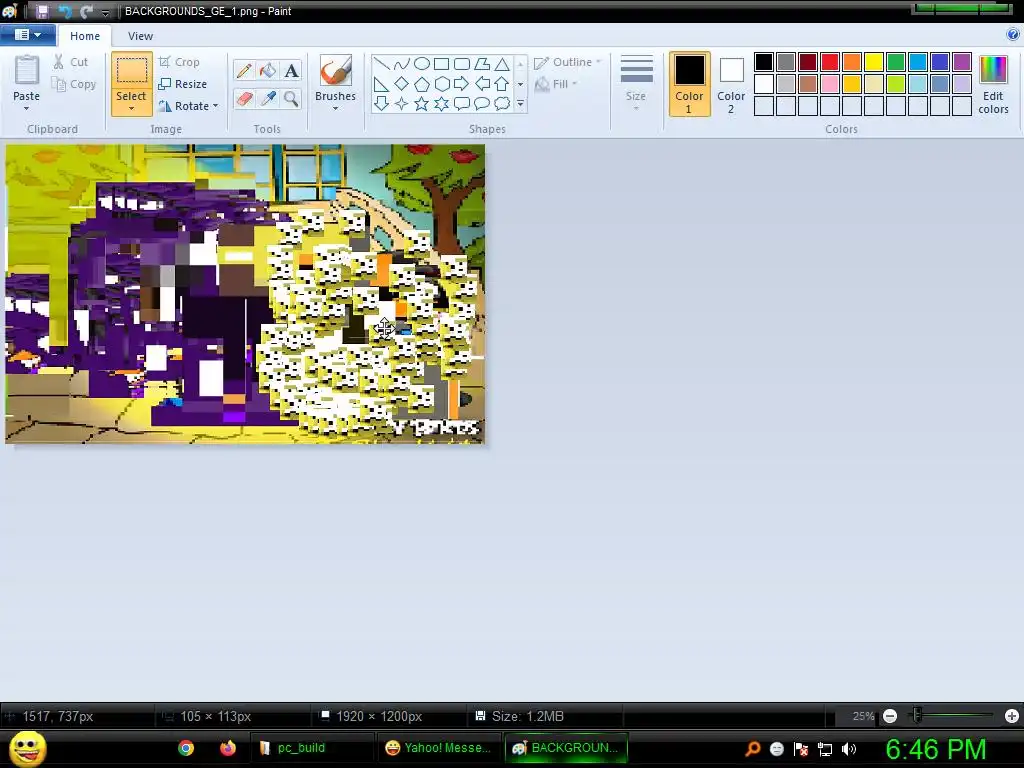The width and height of the screenshot is (1024, 768).
Task: Choose the Right arrow shape
Action: tap(462, 84)
